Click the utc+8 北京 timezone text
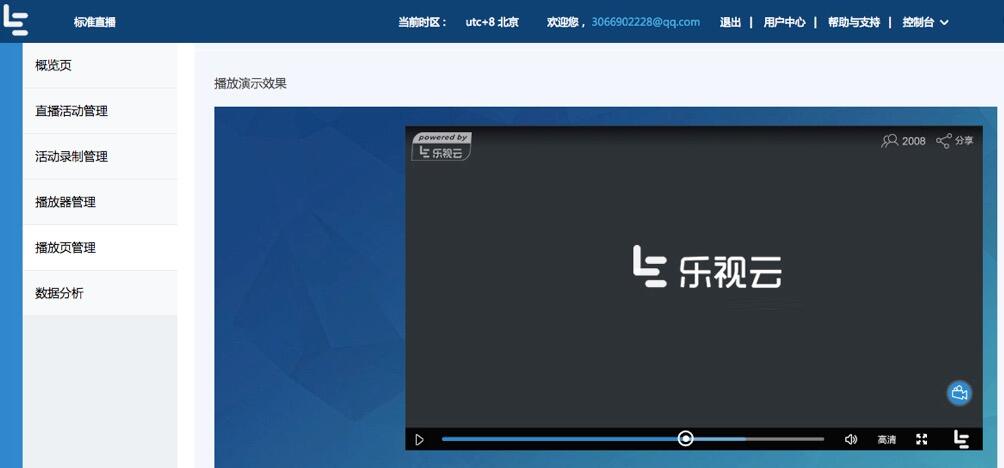This screenshot has width=1004, height=468. click(492, 22)
